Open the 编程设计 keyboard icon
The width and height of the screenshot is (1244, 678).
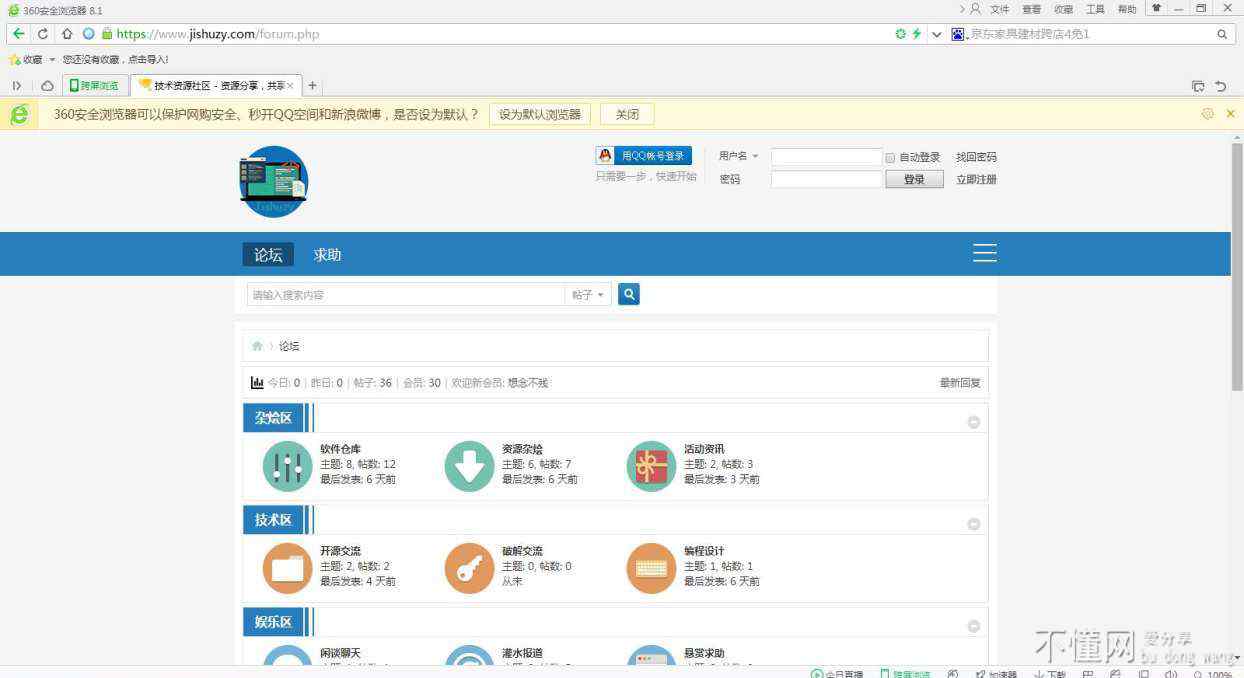pos(651,569)
